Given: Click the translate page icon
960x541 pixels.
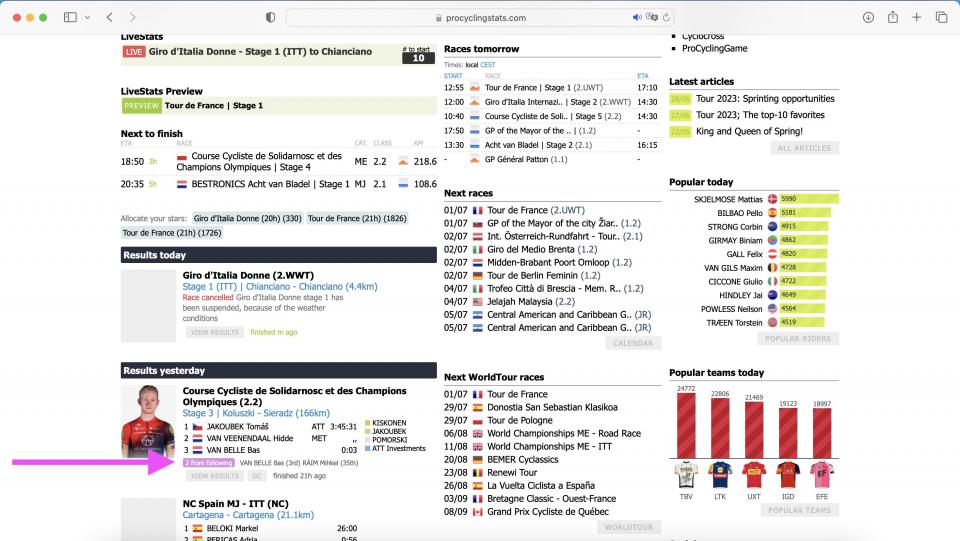Looking at the screenshot, I should (x=651, y=17).
